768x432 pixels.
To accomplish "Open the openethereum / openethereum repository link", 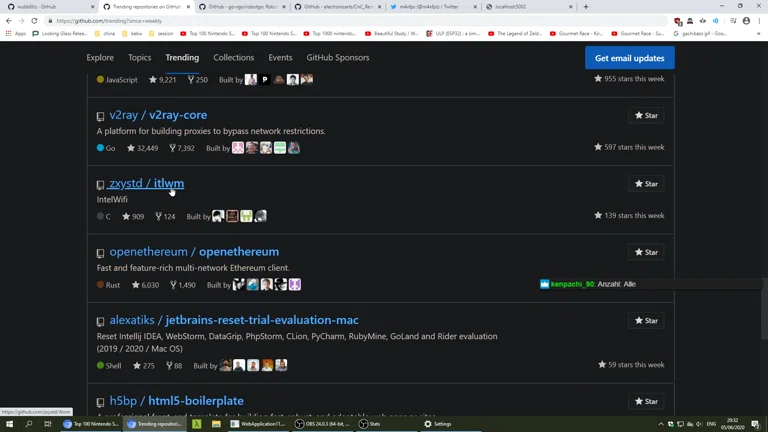I will (x=194, y=252).
